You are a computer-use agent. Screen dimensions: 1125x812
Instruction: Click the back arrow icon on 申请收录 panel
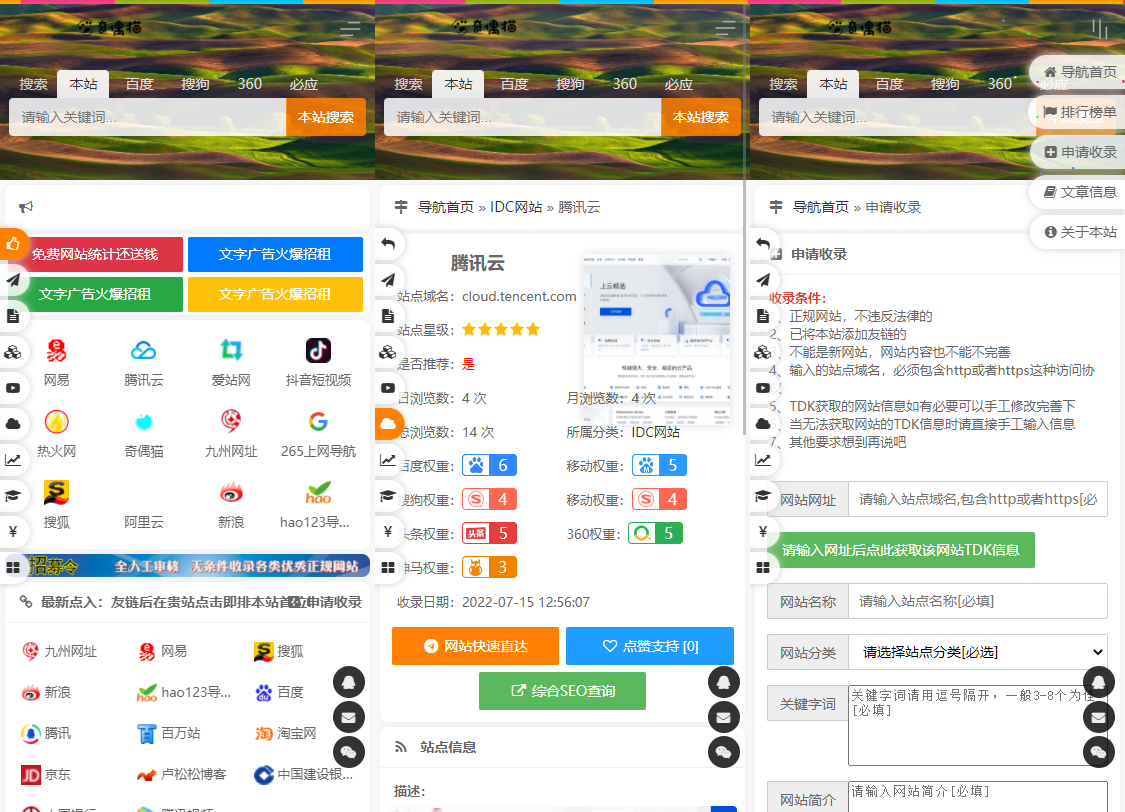point(763,244)
